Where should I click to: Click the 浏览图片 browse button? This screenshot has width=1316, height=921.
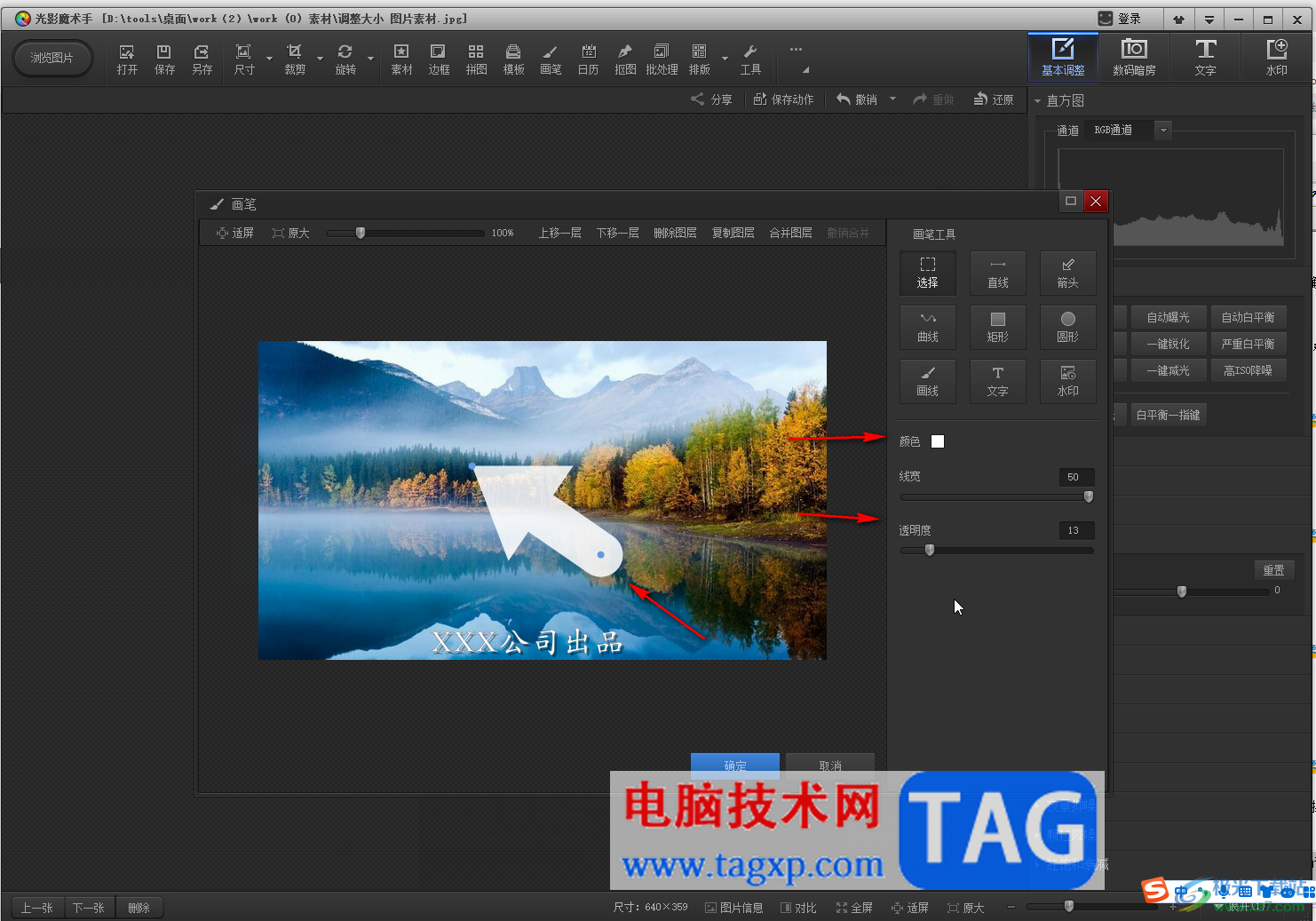click(x=52, y=59)
